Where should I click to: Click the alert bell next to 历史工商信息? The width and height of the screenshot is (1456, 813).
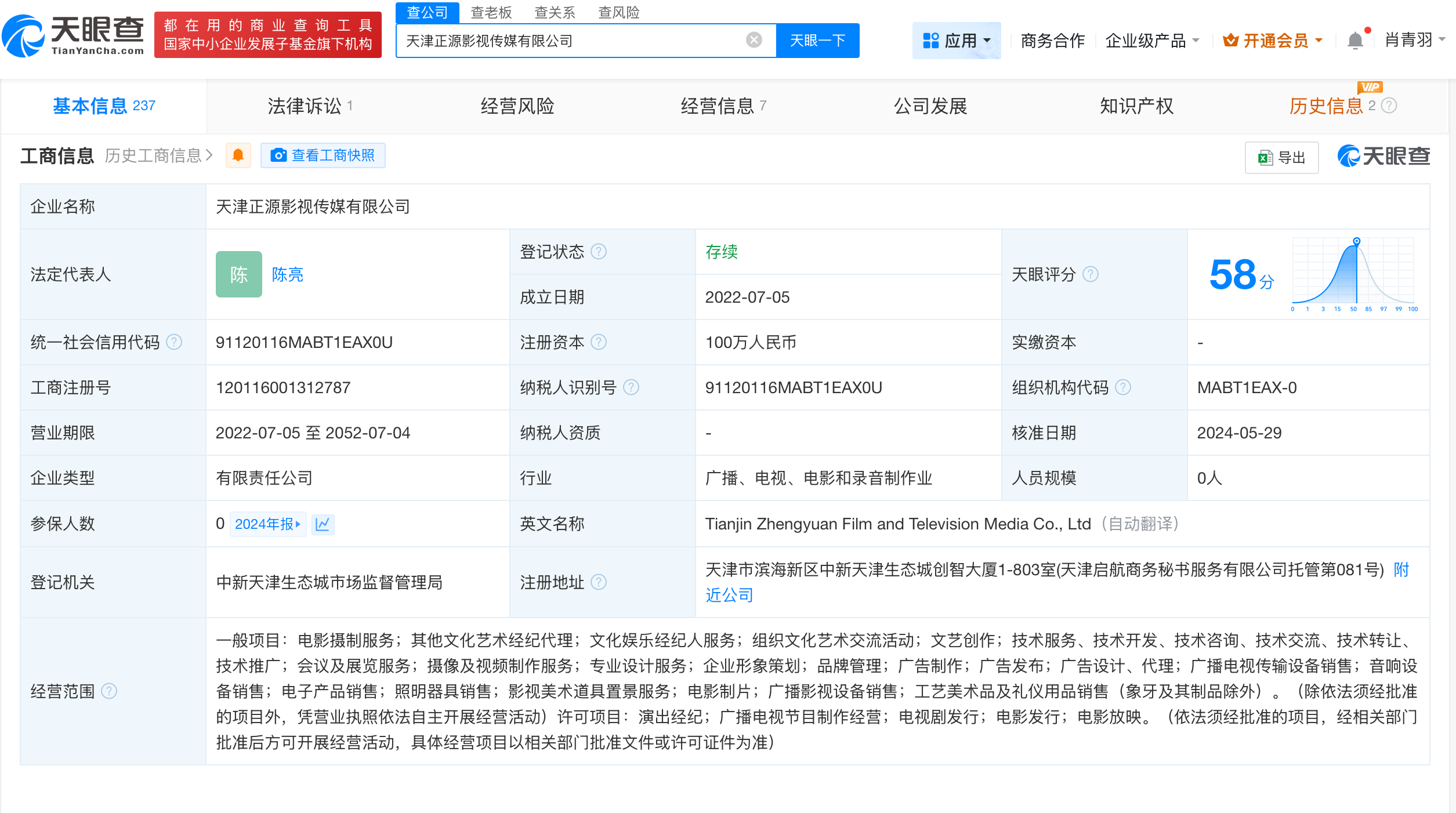pyautogui.click(x=238, y=155)
